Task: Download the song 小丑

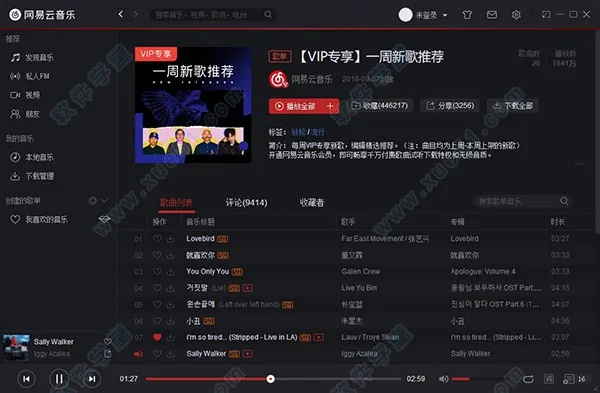Action: pos(171,321)
